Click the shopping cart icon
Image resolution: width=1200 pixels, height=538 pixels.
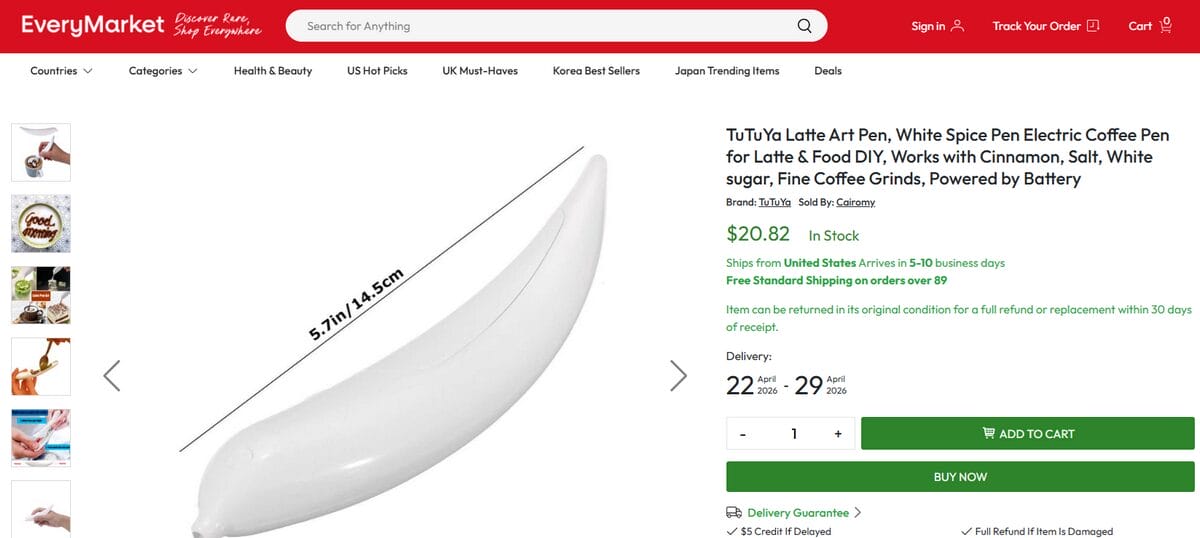(1165, 25)
